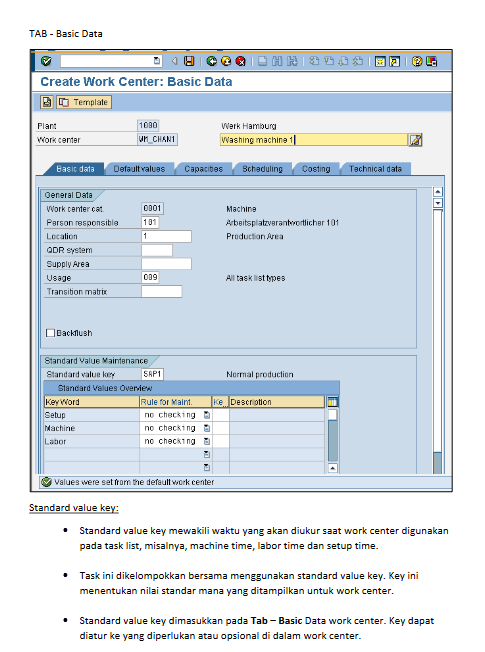This screenshot has width=485, height=652.
Task: Click the Generate Shortcut icon
Action: click(x=394, y=62)
